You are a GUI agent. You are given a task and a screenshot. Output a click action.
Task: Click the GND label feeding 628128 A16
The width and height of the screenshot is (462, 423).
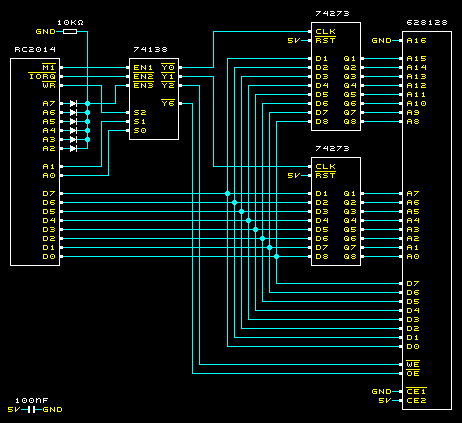pyautogui.click(x=382, y=41)
